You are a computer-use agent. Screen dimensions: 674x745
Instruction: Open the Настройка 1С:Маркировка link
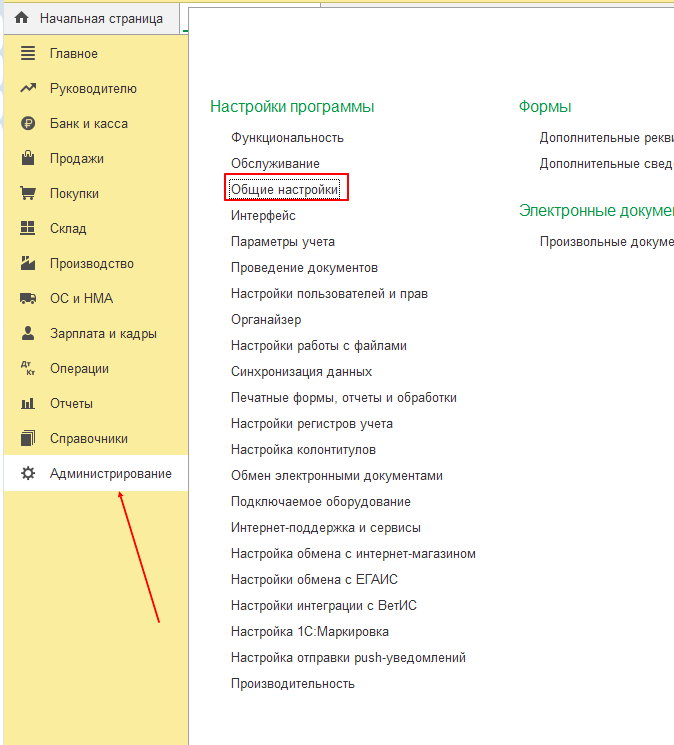(310, 632)
